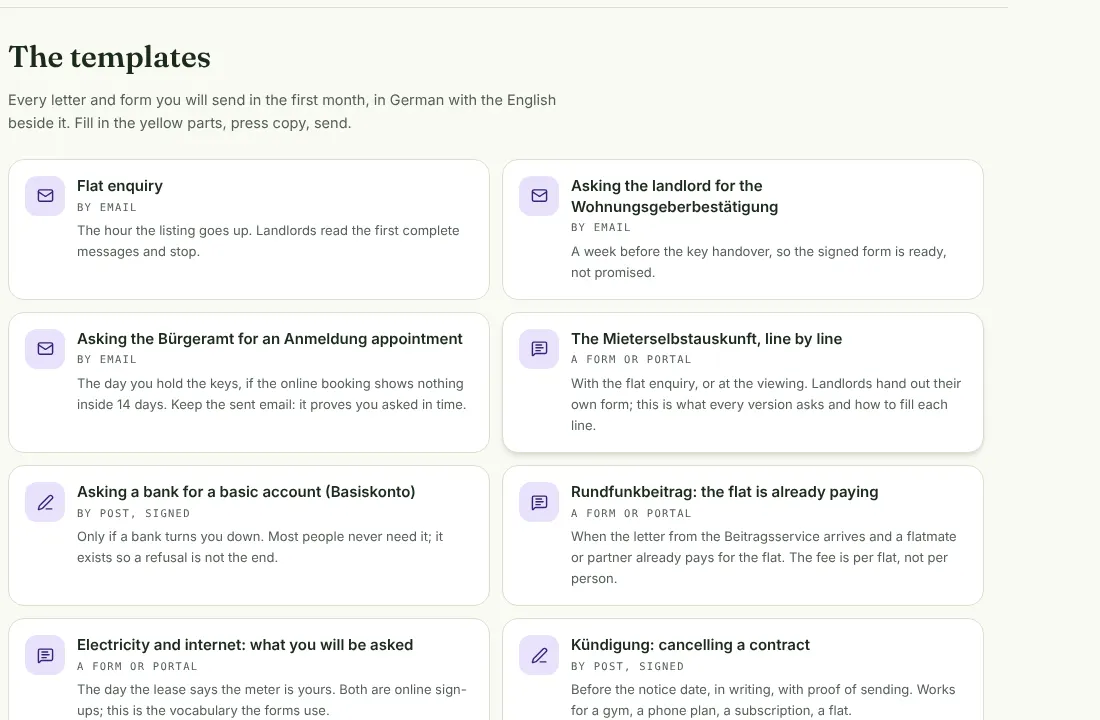Click 'A FORM OR PORTAL' label under Electricity and internet
This screenshot has height=720, width=1100.
click(x=138, y=667)
